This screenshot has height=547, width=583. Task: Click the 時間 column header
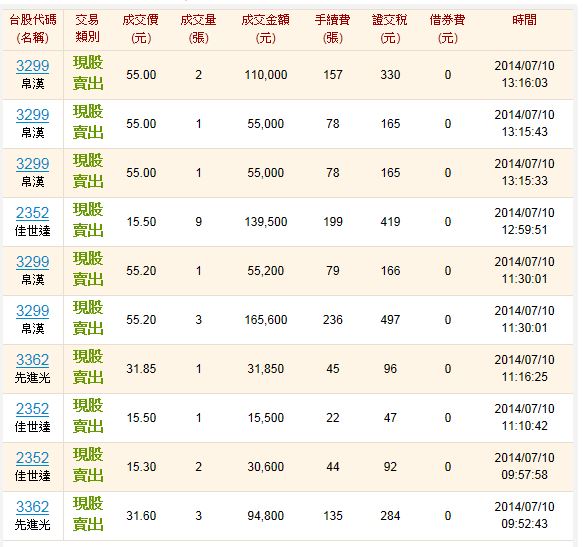(524, 20)
